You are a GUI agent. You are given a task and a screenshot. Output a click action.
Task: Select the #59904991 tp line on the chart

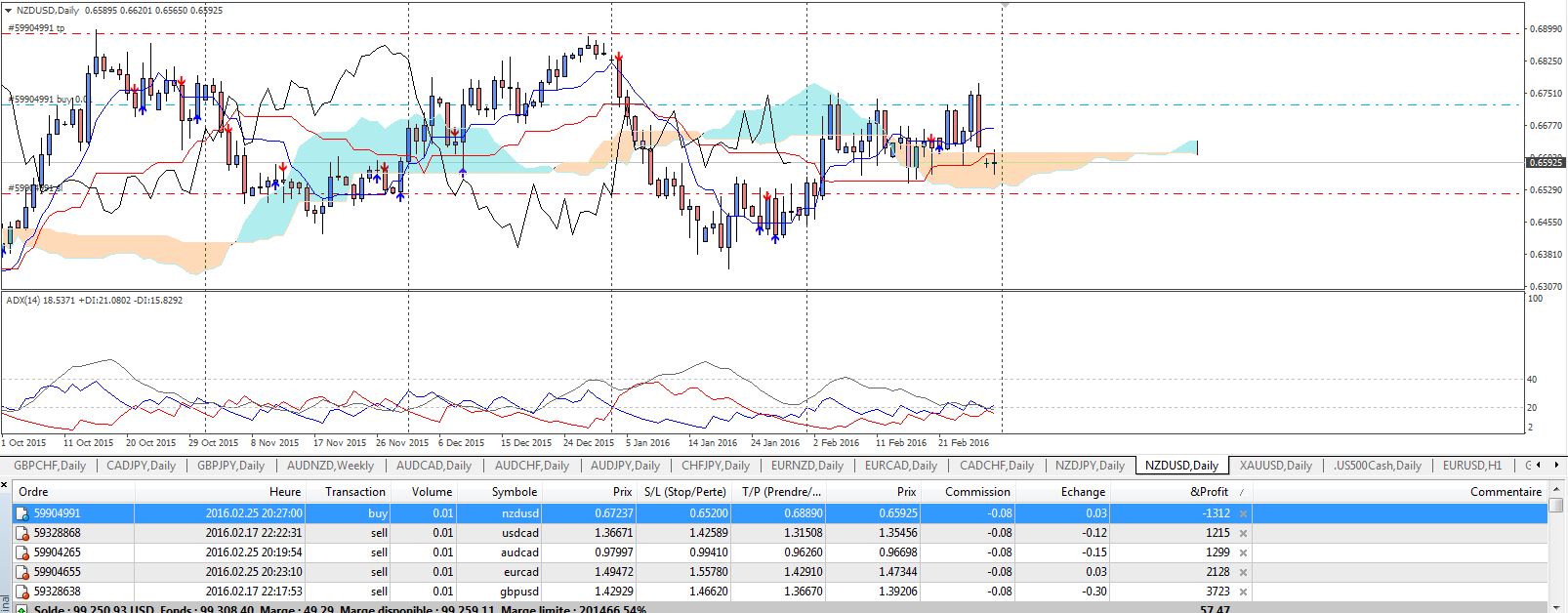pyautogui.click(x=36, y=28)
